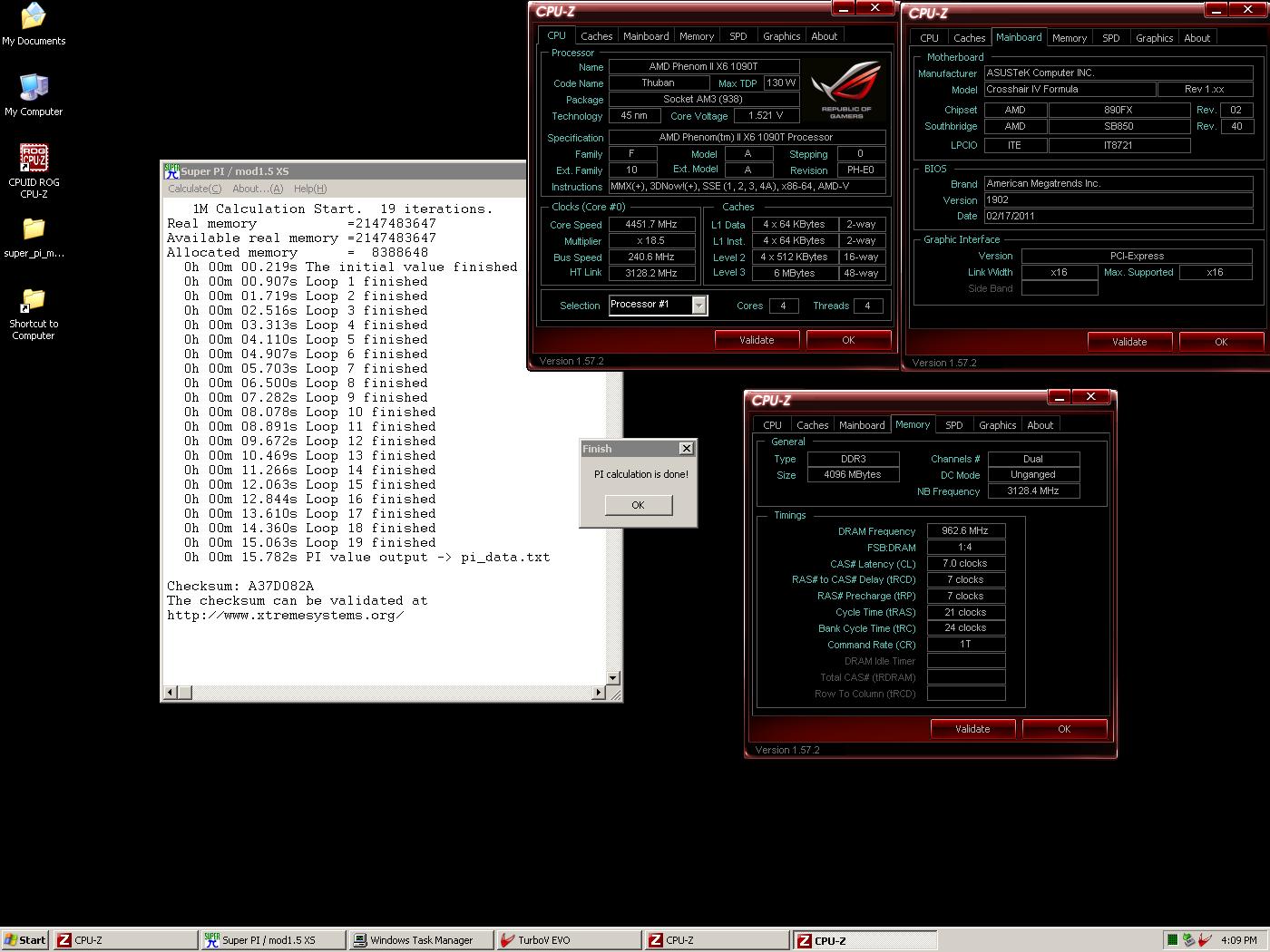Click Super PI vertical scrollbar down arrow
This screenshot has width=1270, height=952.
[613, 678]
